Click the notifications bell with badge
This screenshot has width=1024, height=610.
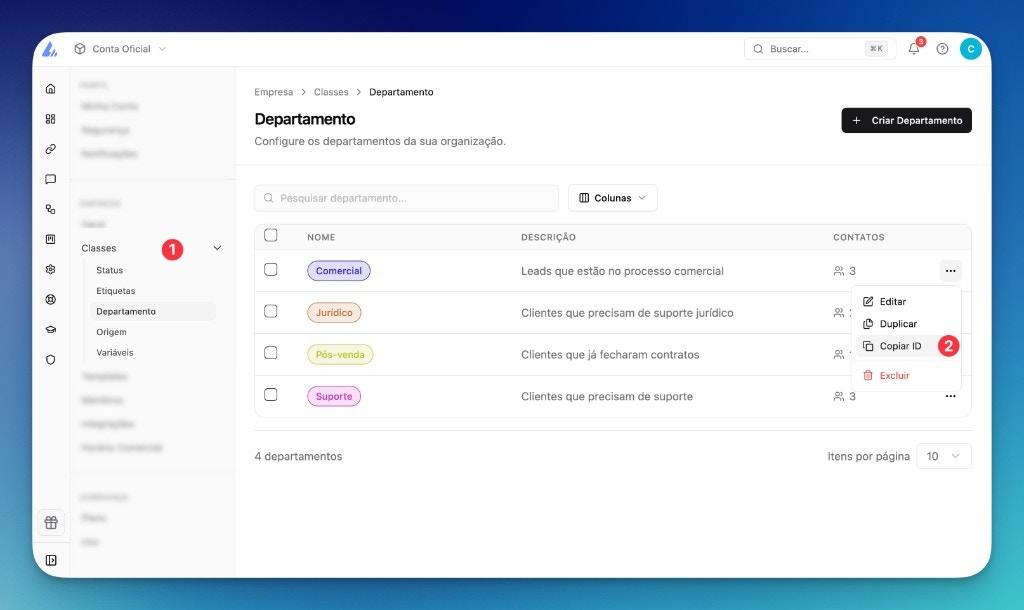pos(913,49)
